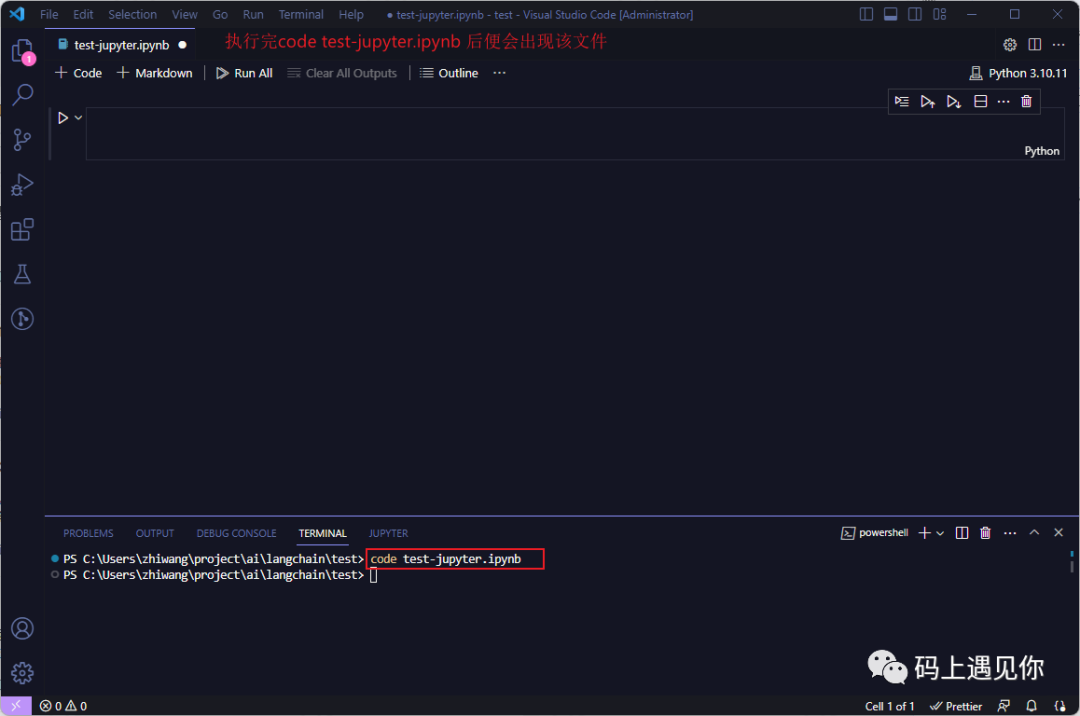Viewport: 1080px width, 716px height.
Task: Open more cell actions ellipsis
Action: pyautogui.click(x=1004, y=101)
